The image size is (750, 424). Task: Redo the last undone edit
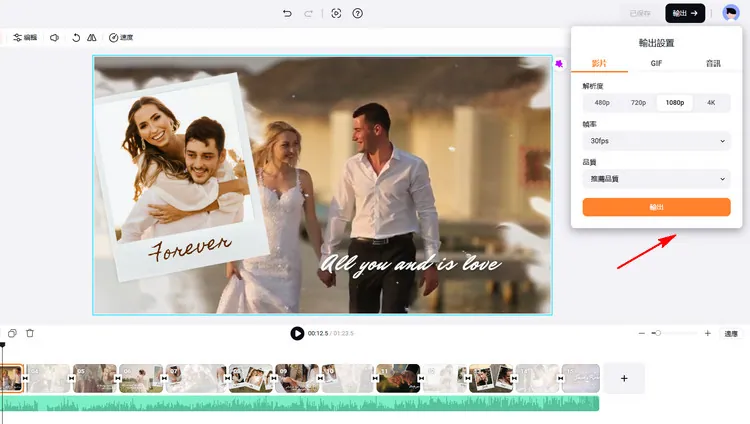point(309,13)
